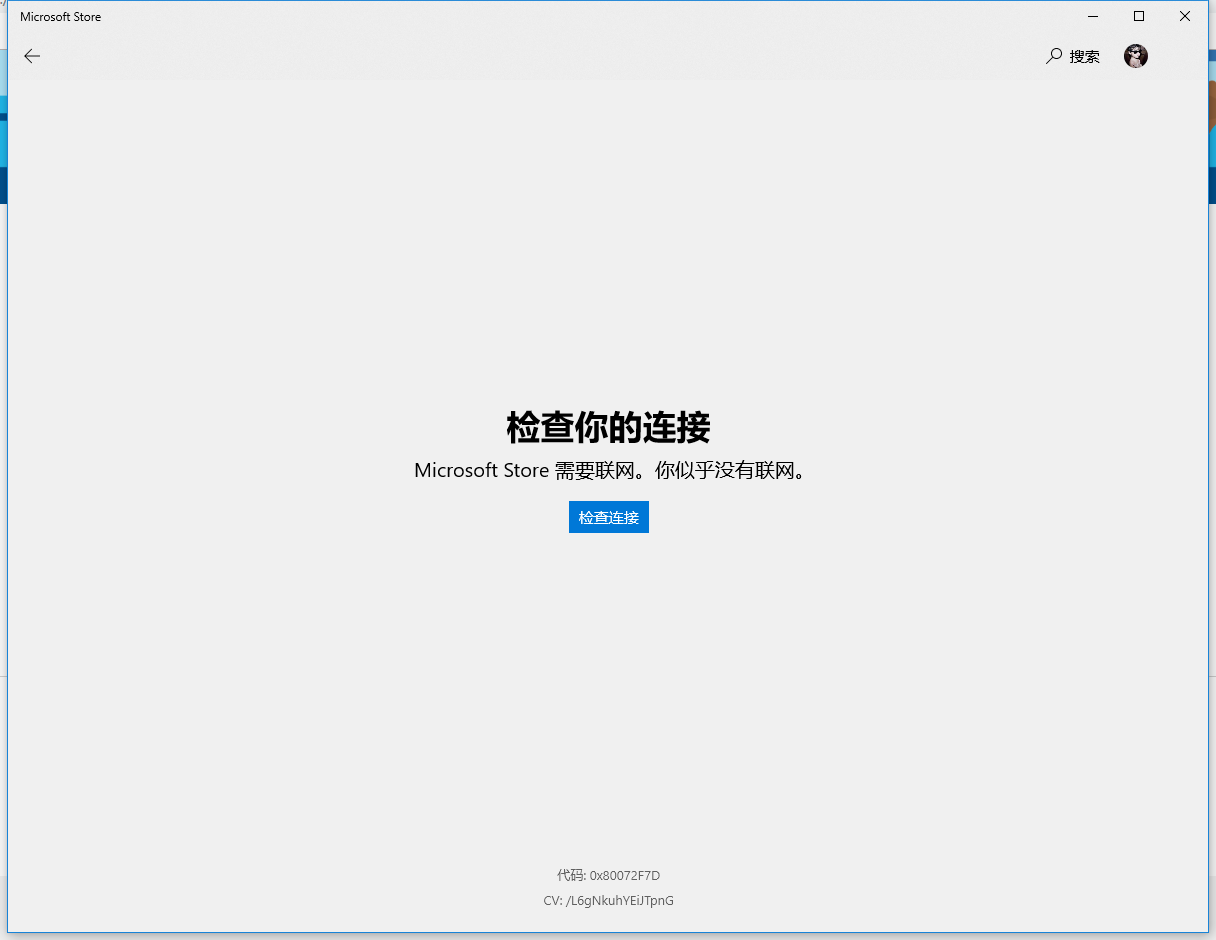Click the Microsoft Store window title
Image resolution: width=1216 pixels, height=940 pixels.
pyautogui.click(x=60, y=17)
